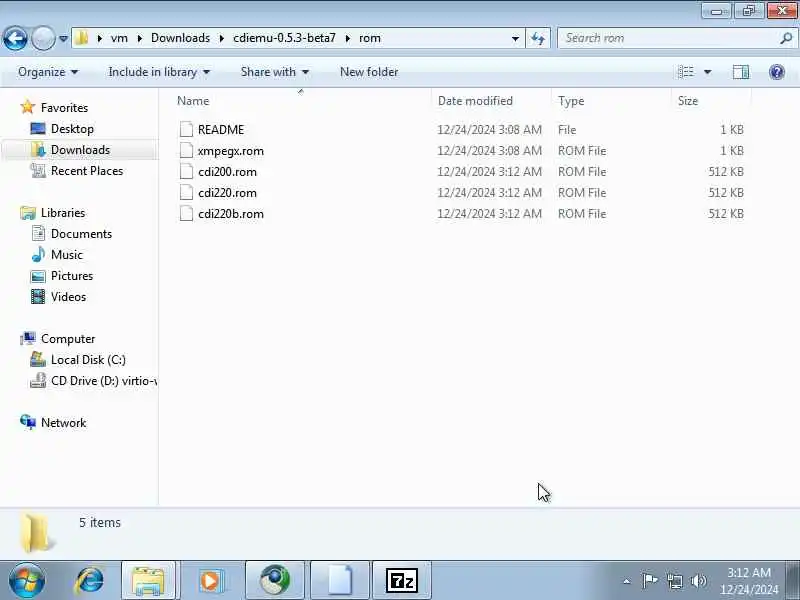Open the Music library
The width and height of the screenshot is (800, 600).
tap(66, 254)
